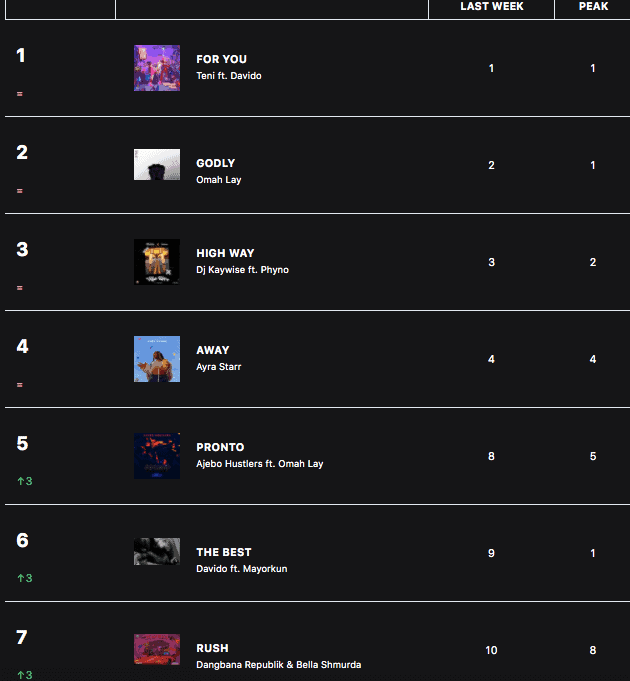This screenshot has height=681, width=630.
Task: Click the RUSH song title
Action: click(x=212, y=648)
